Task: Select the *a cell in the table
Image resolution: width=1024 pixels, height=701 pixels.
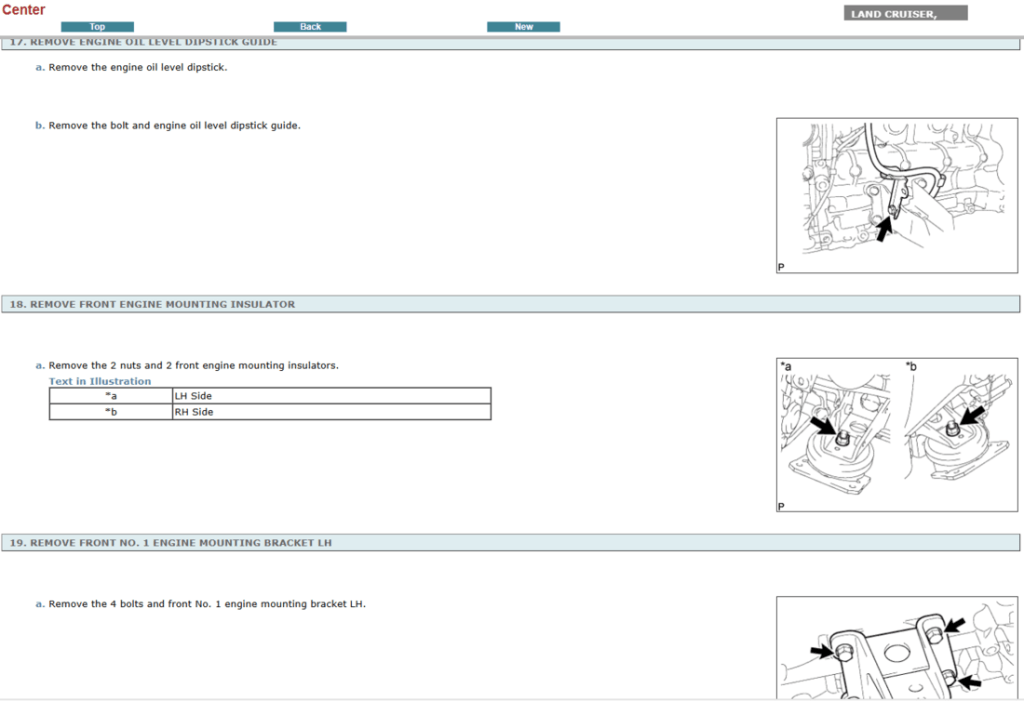Action: tap(111, 396)
